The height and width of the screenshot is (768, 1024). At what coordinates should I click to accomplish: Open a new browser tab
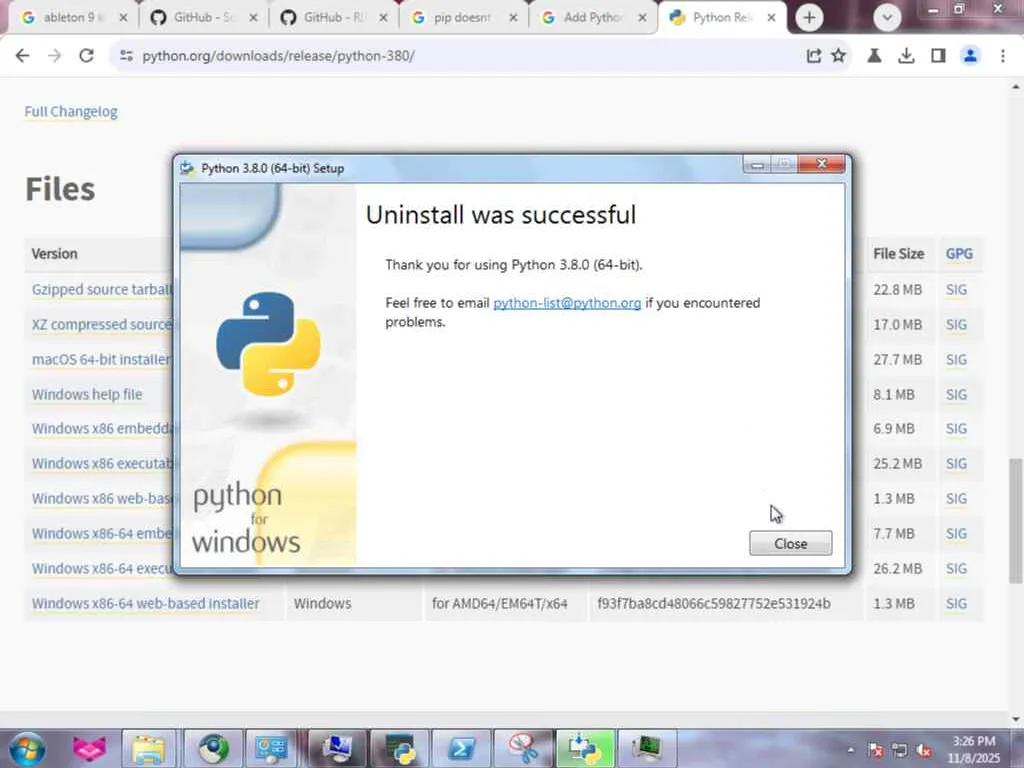click(809, 18)
